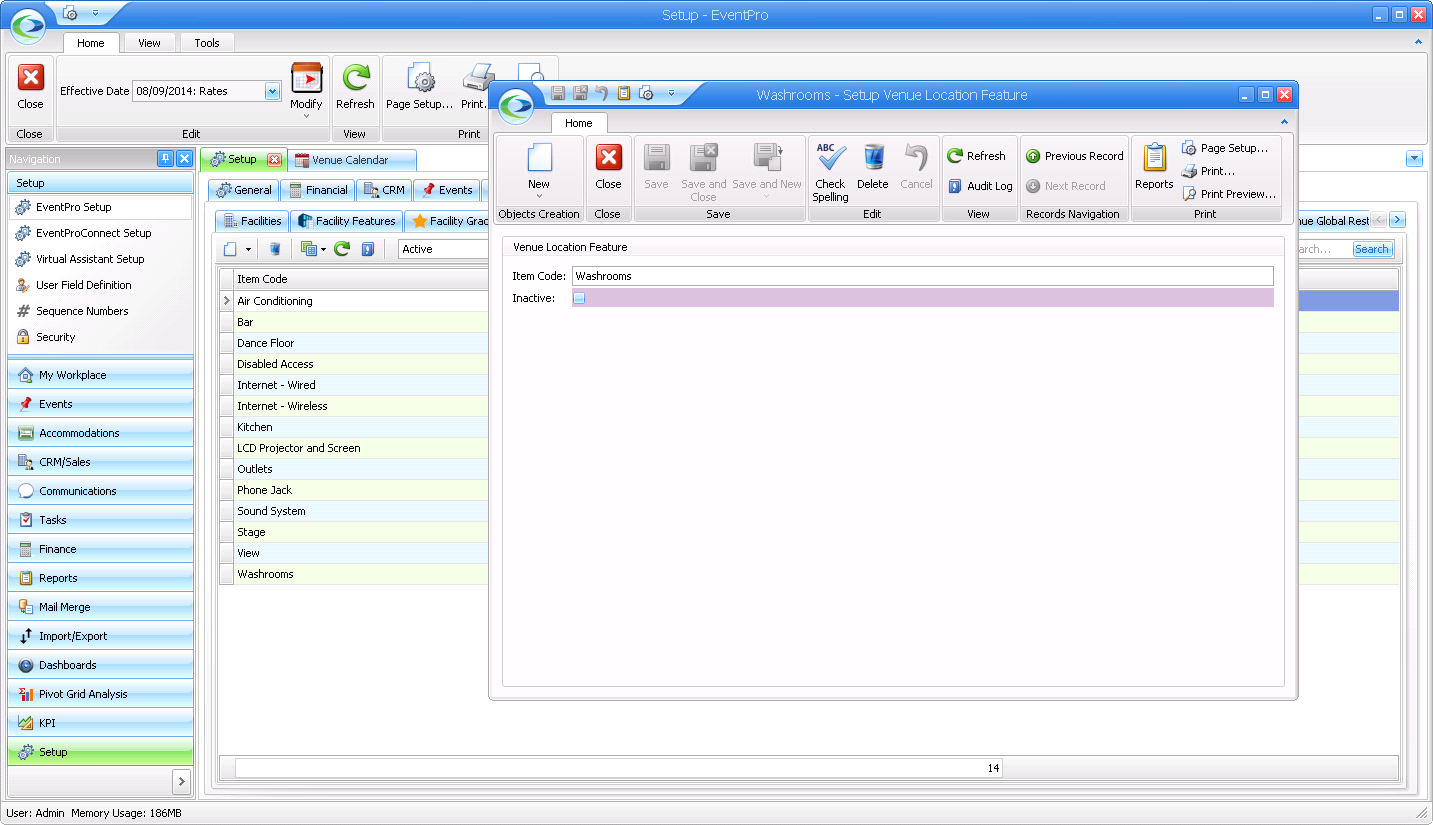
Task: Click the EventPro application logo in main window
Action: pyautogui.click(x=28, y=26)
